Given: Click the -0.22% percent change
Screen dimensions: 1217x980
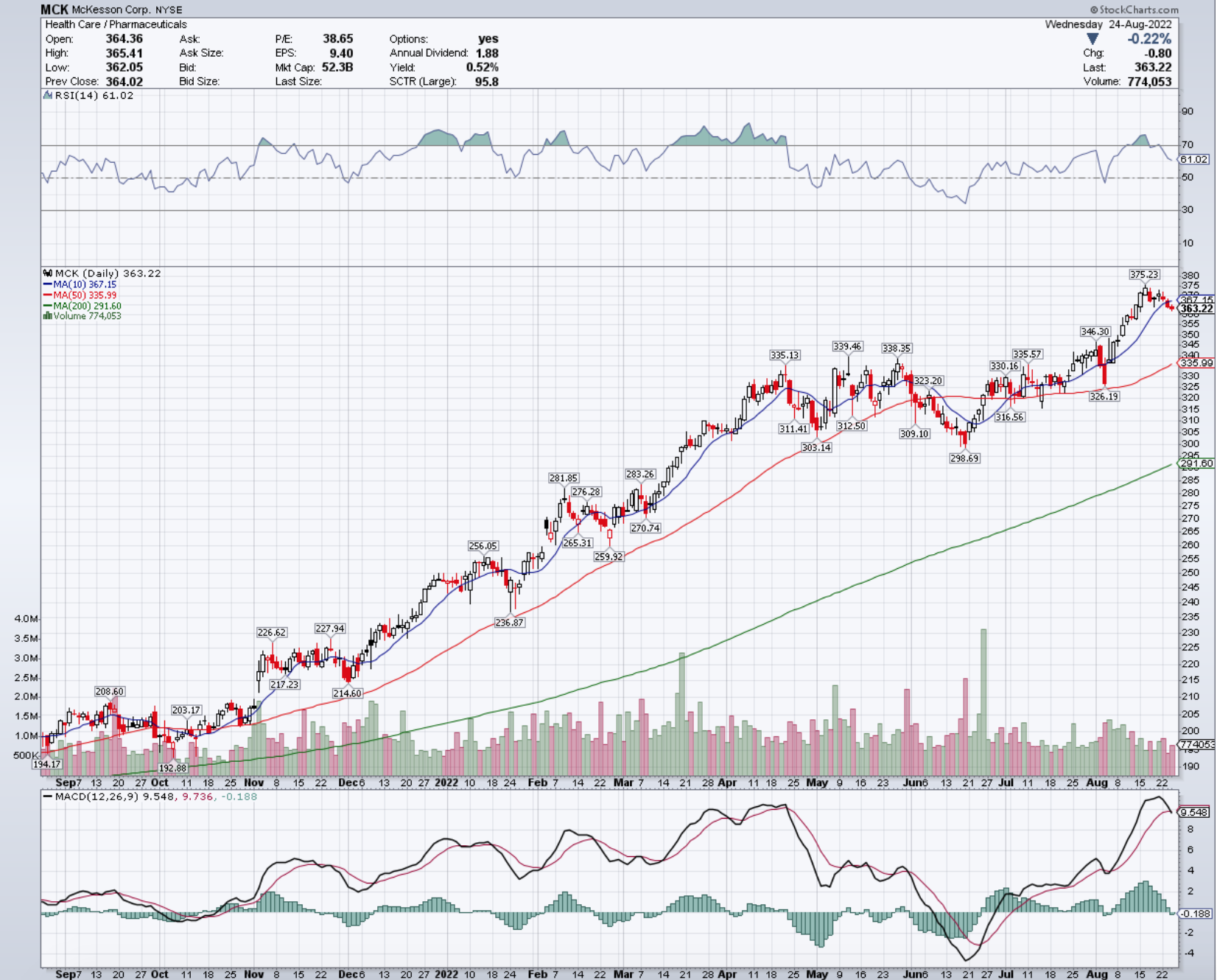Looking at the screenshot, I should point(1149,39).
